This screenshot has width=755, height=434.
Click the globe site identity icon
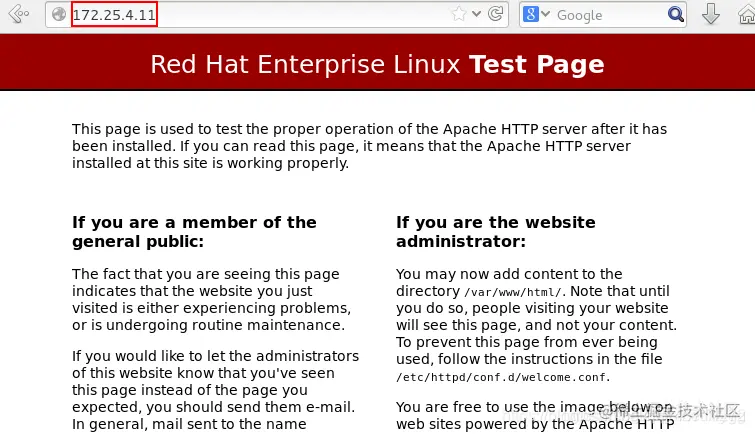pos(59,14)
